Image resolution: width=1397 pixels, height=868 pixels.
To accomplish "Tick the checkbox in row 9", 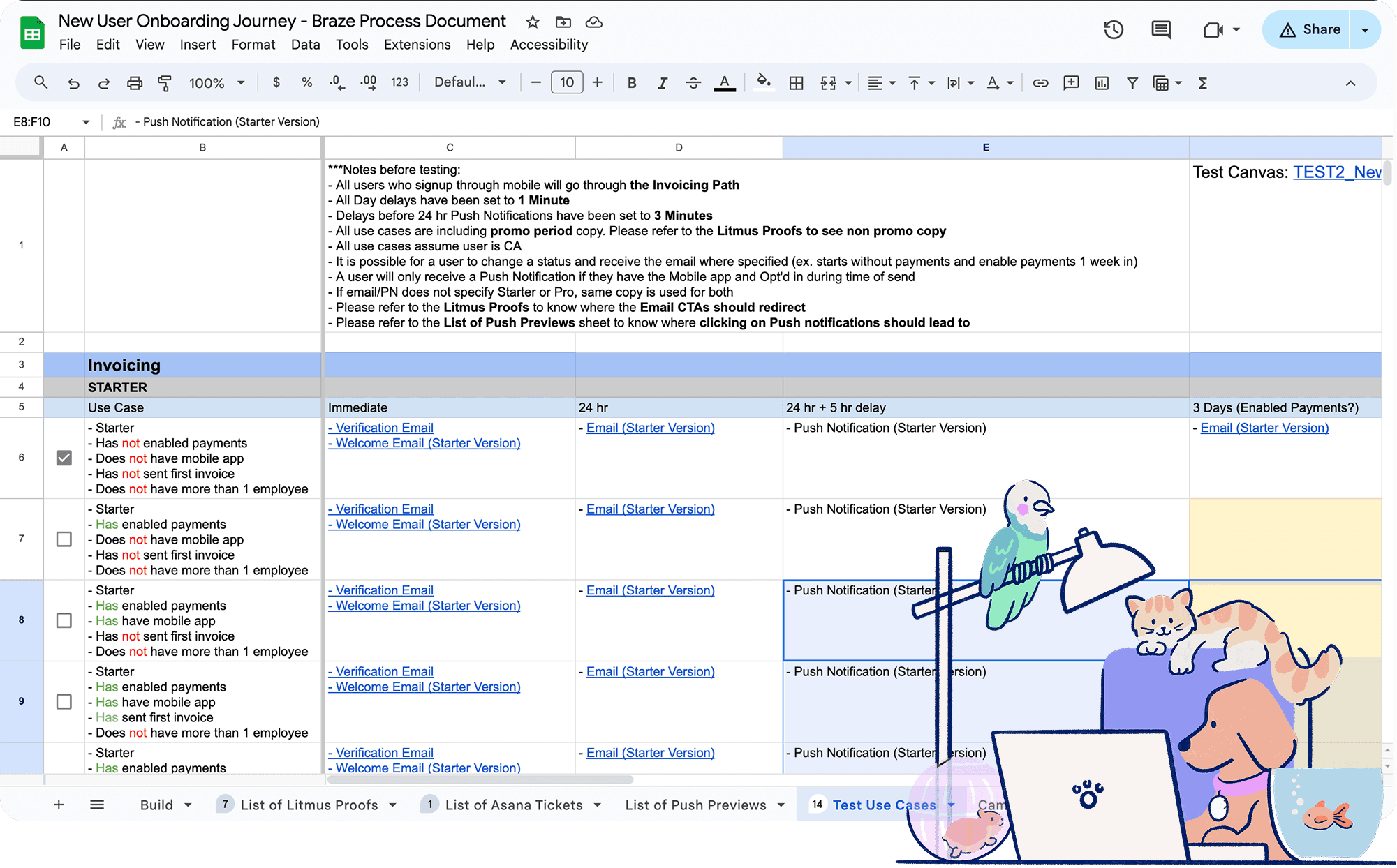I will pyautogui.click(x=64, y=701).
